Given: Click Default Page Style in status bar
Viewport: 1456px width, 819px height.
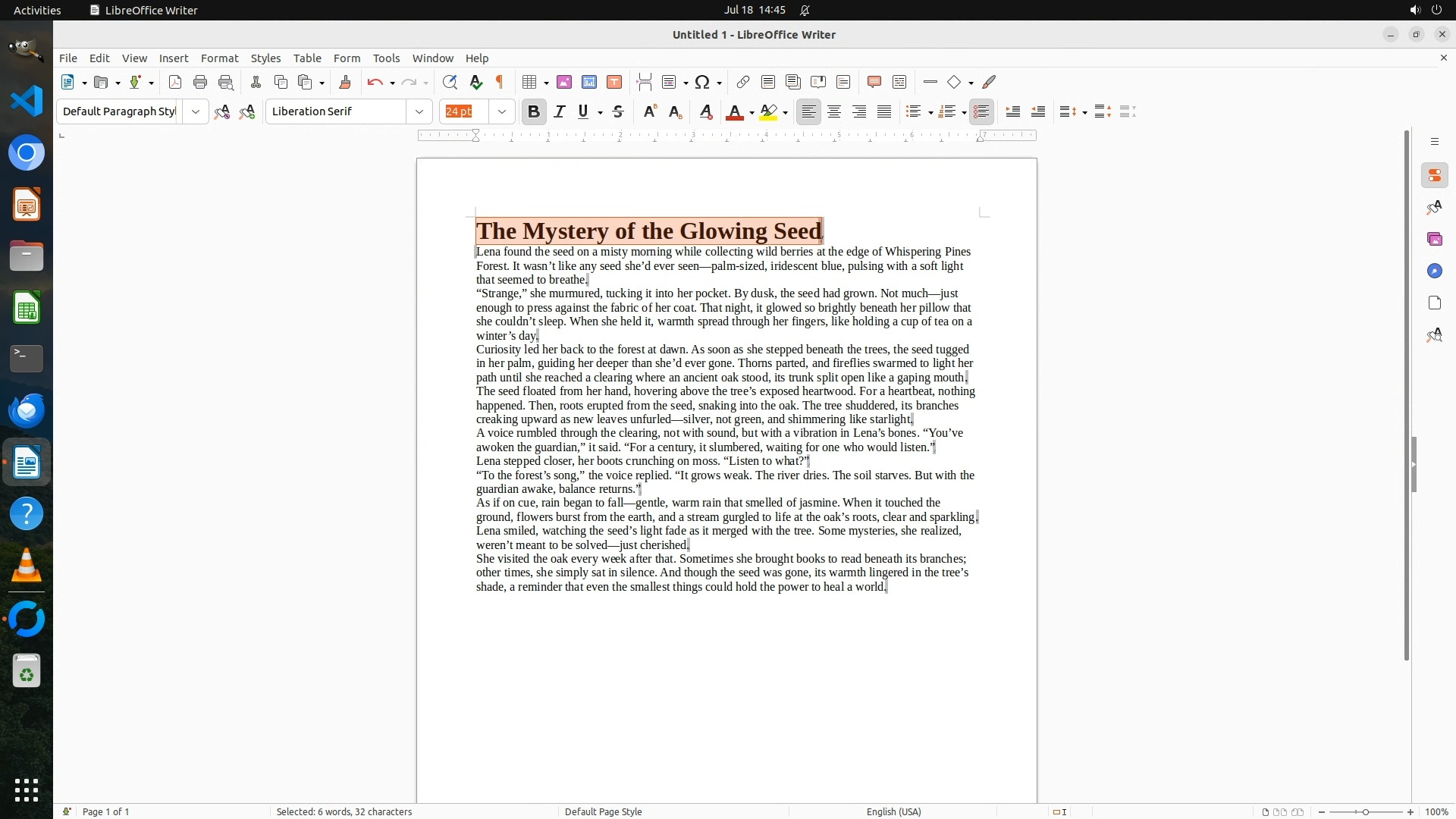Looking at the screenshot, I should click(603, 811).
